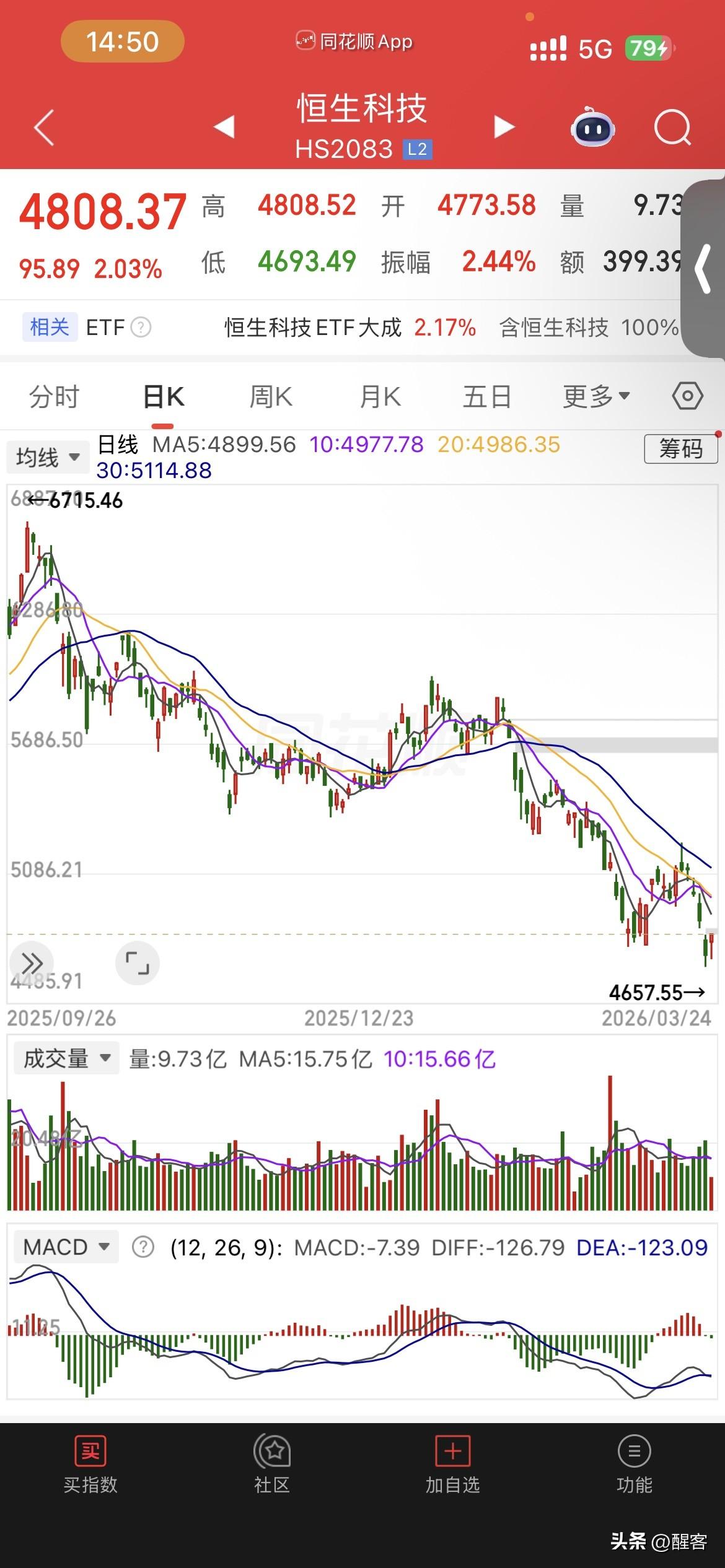Expand the side panel chevron handle
The width and height of the screenshot is (725, 1568).
[703, 268]
